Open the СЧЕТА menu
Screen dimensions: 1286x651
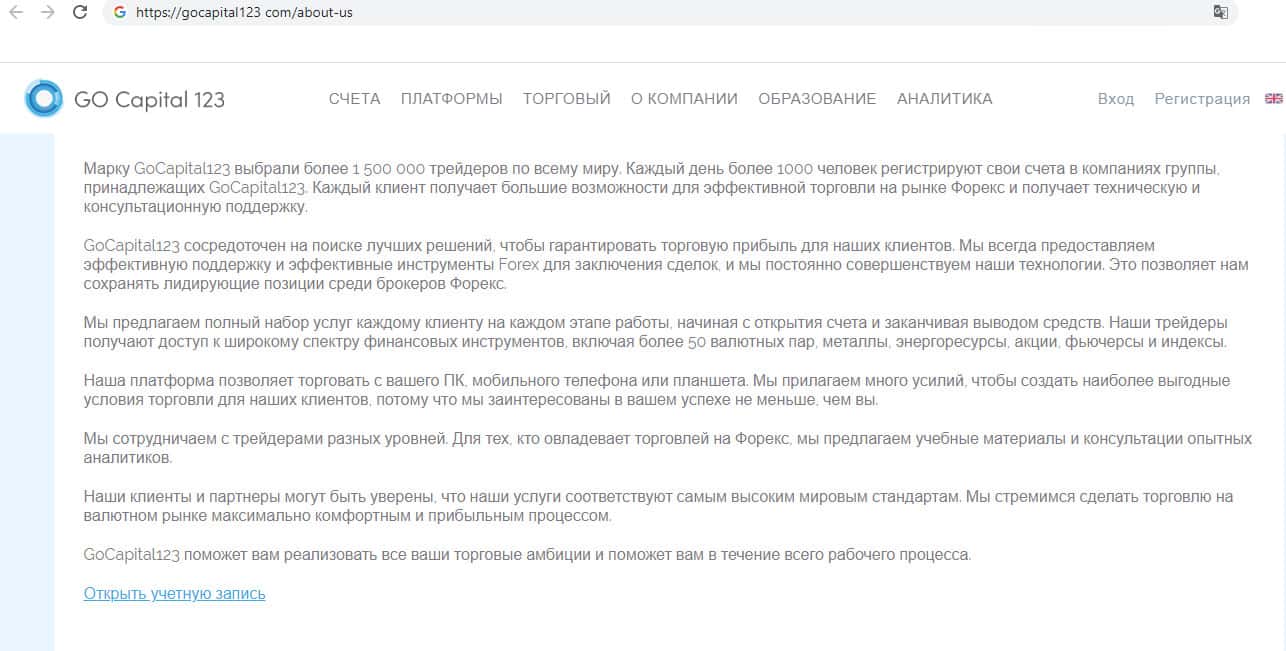354,99
